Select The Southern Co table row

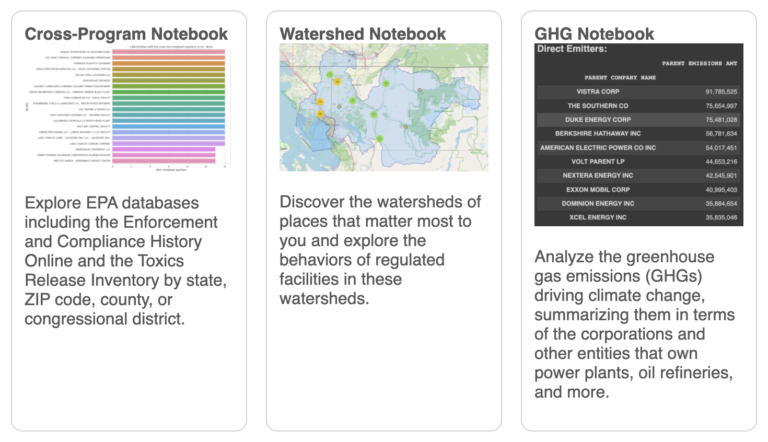639,106
